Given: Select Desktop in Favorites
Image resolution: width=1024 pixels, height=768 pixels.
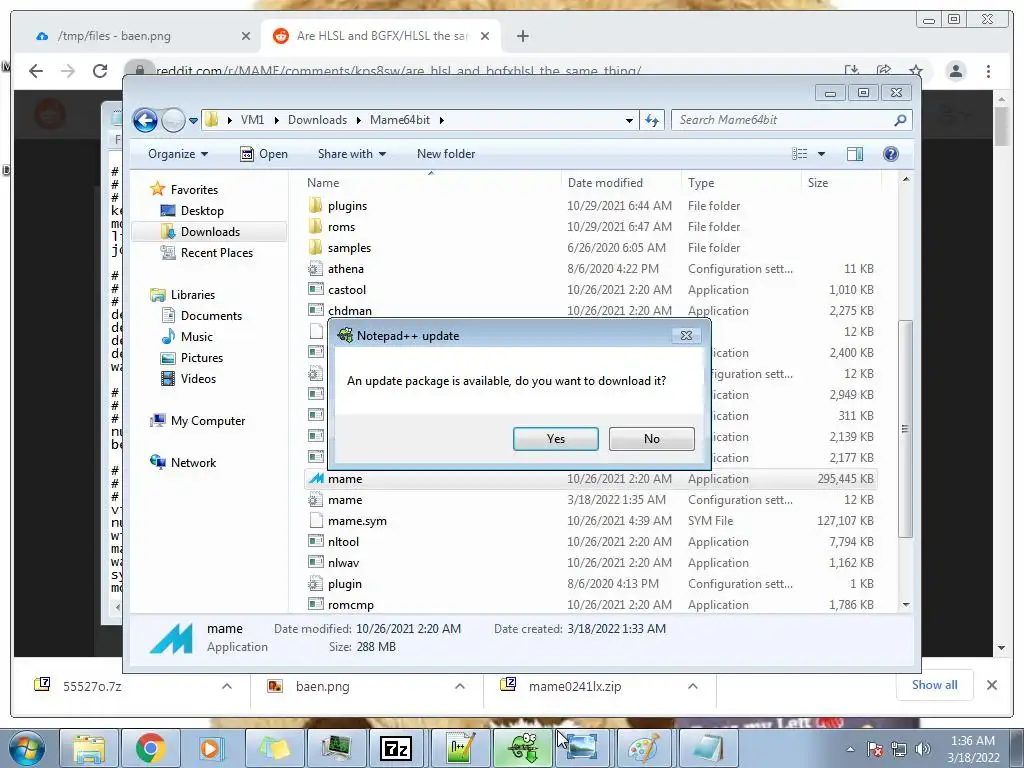Looking at the screenshot, I should pyautogui.click(x=192, y=211).
